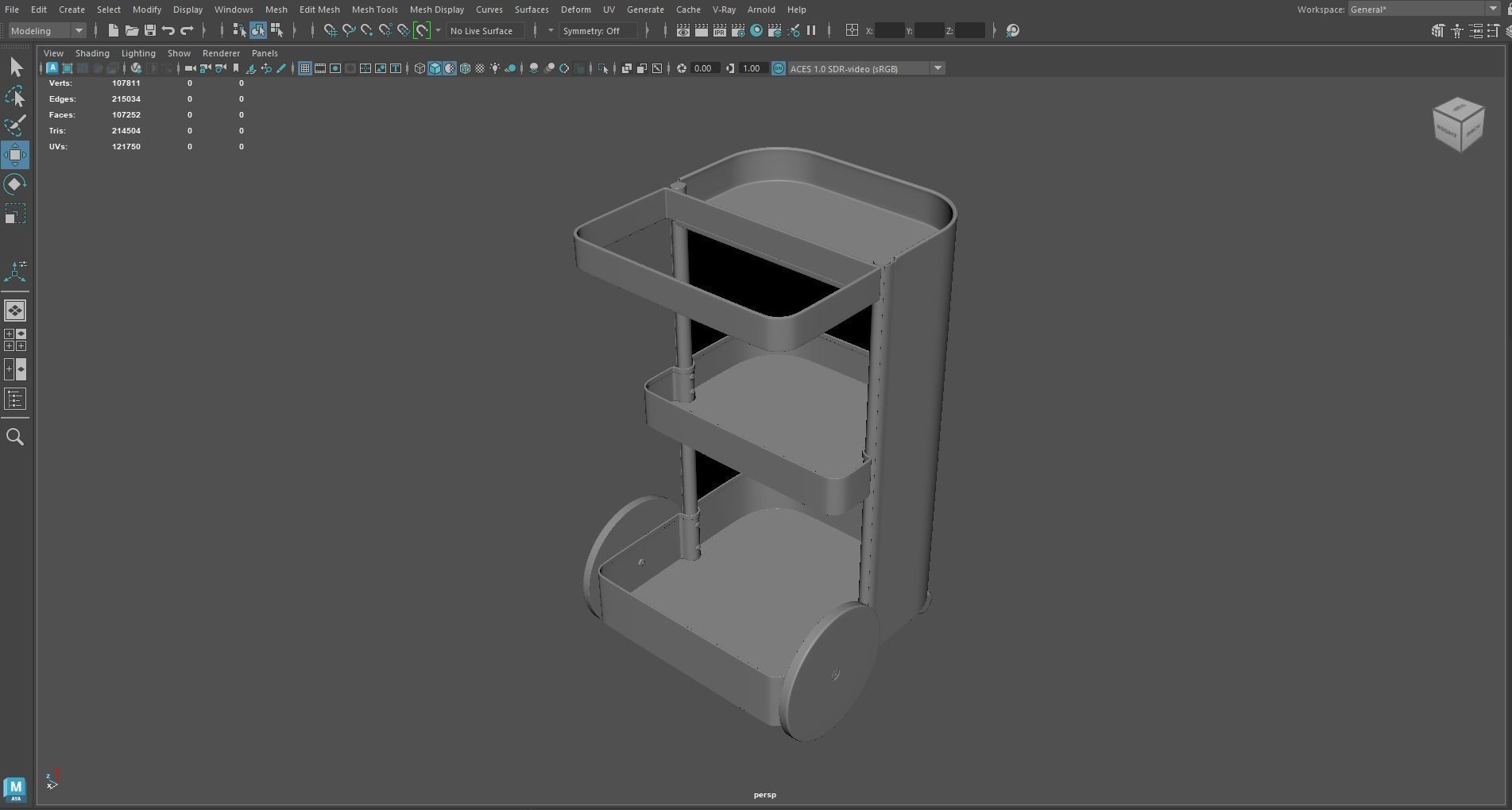
Task: Toggle snap to points
Action: point(366,30)
